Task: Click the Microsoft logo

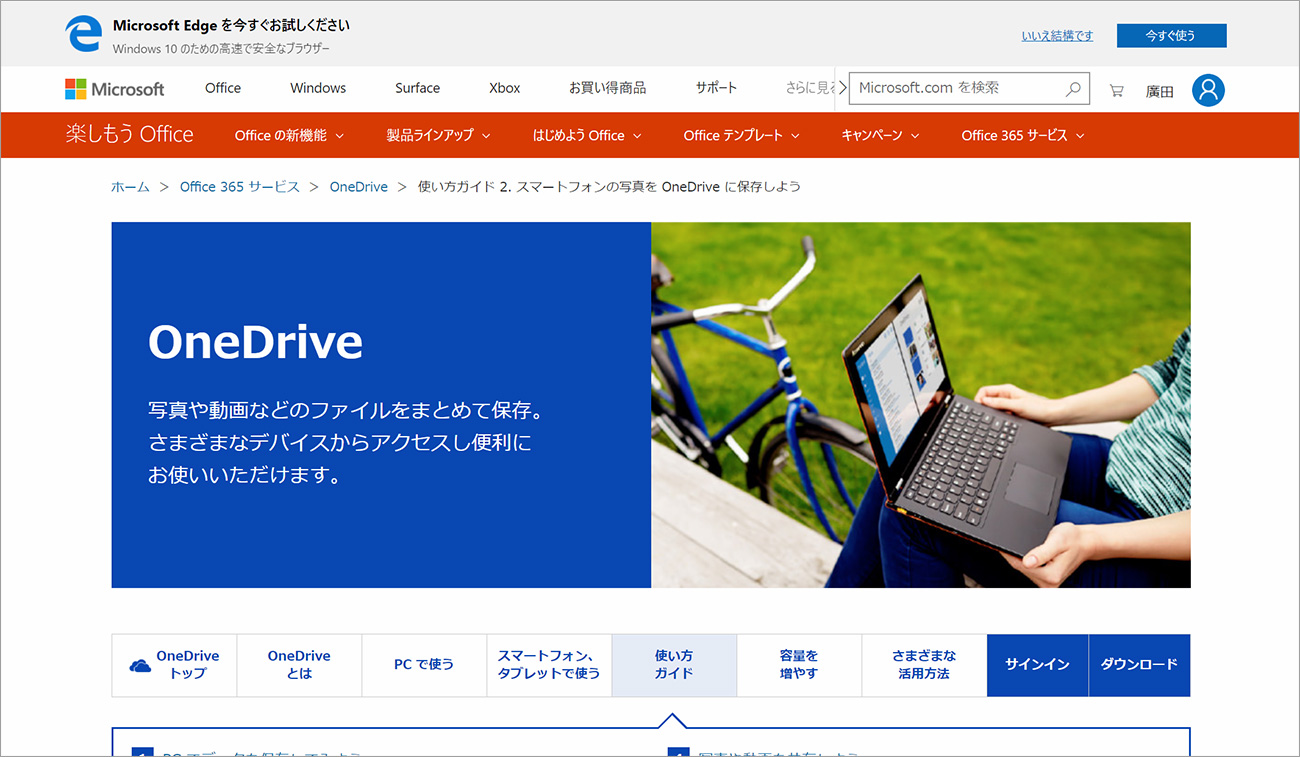Action: coord(115,89)
